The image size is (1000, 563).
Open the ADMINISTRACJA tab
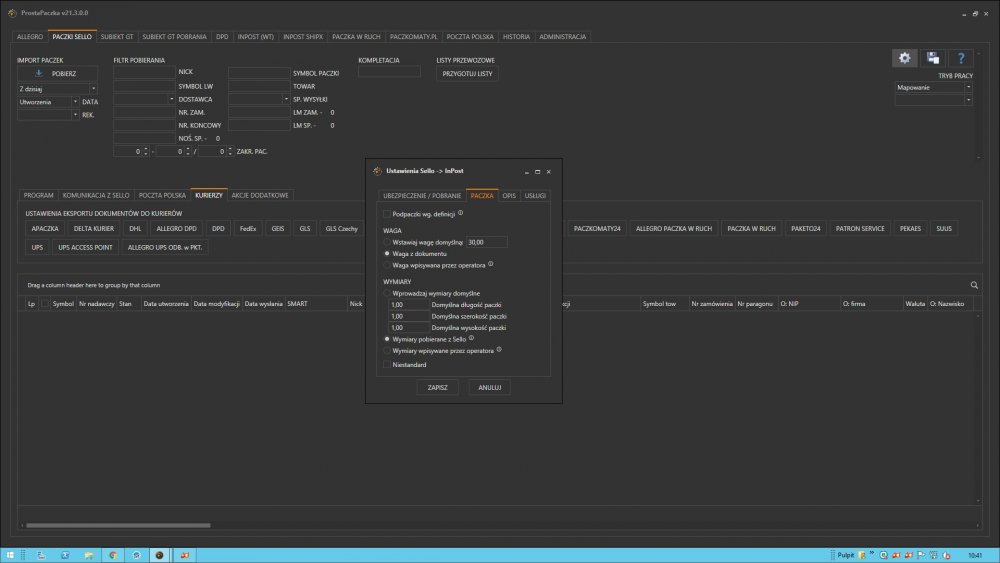pos(563,37)
